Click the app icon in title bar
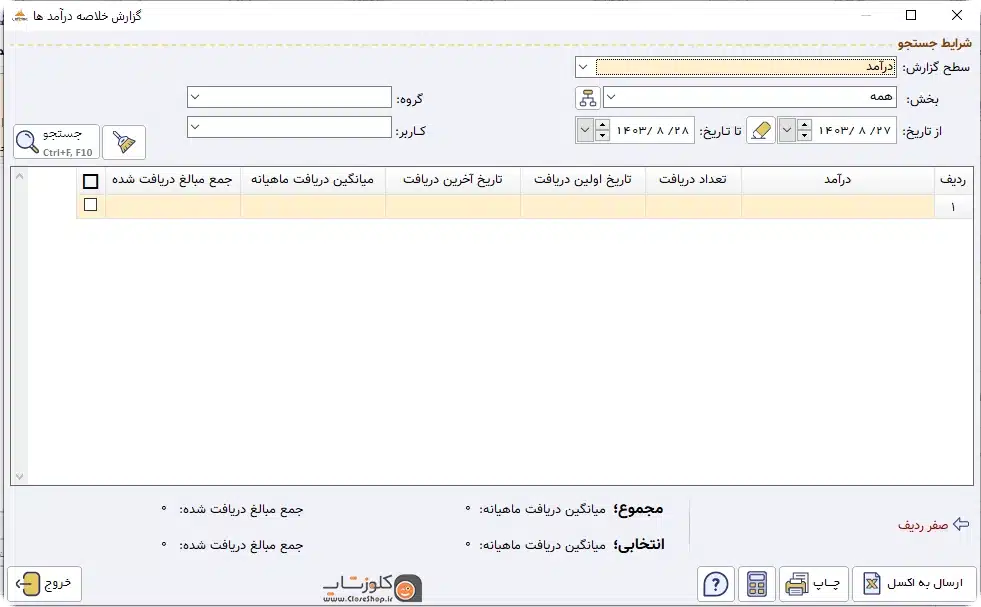Viewport: 981px width, 607px height. (20, 16)
